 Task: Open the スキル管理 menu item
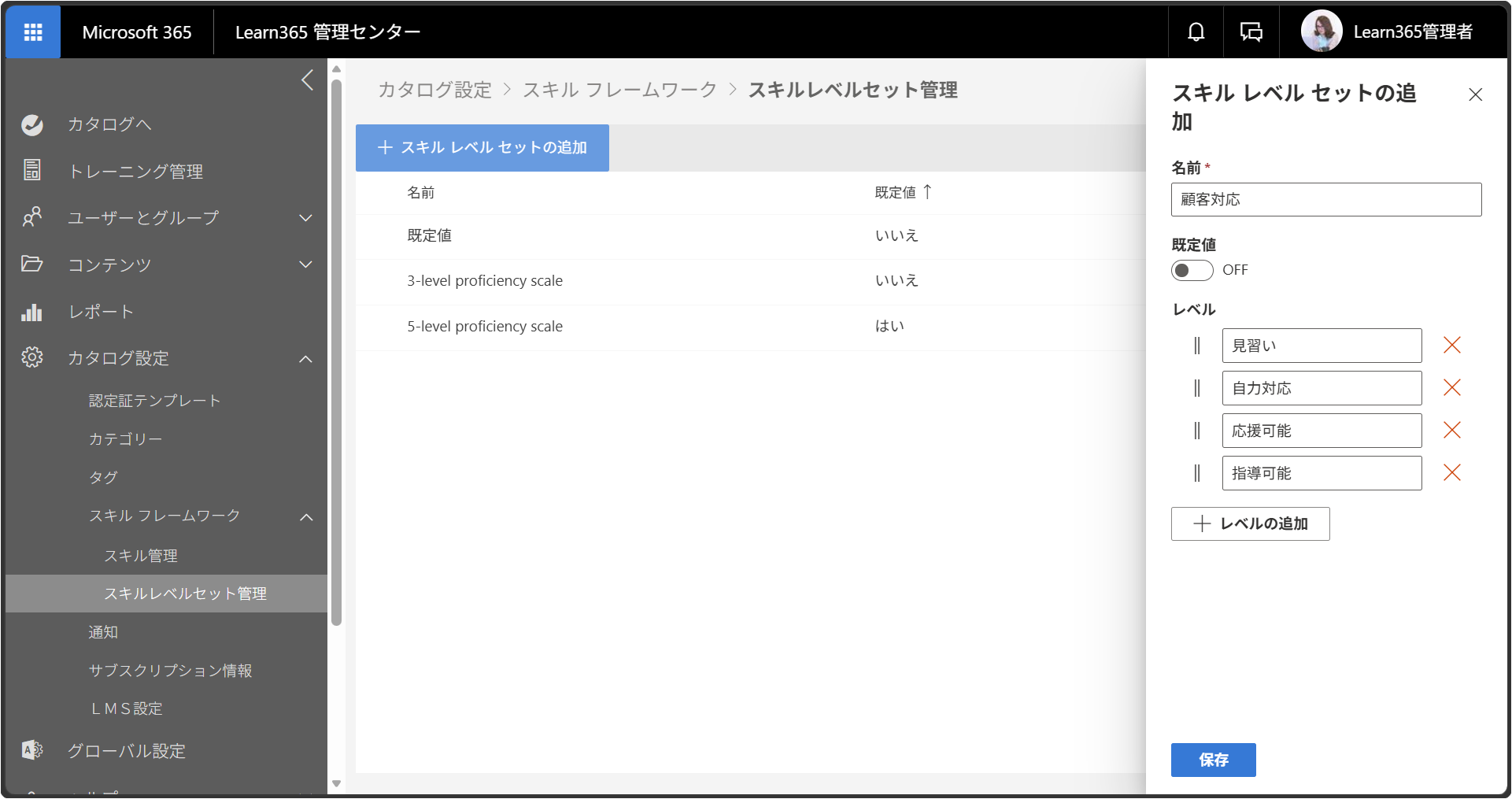[141, 556]
